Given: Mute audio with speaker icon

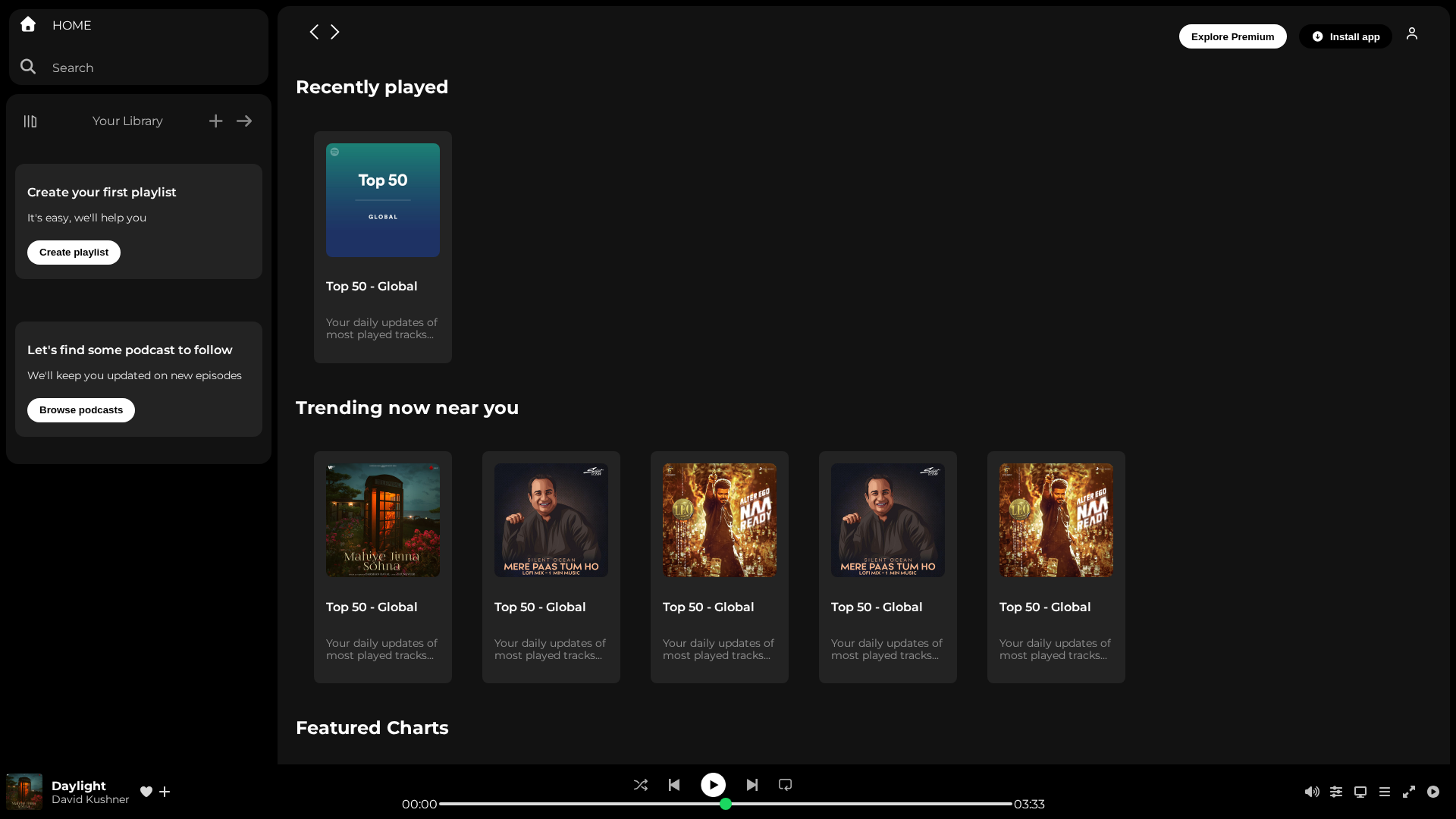Looking at the screenshot, I should pyautogui.click(x=1312, y=792).
